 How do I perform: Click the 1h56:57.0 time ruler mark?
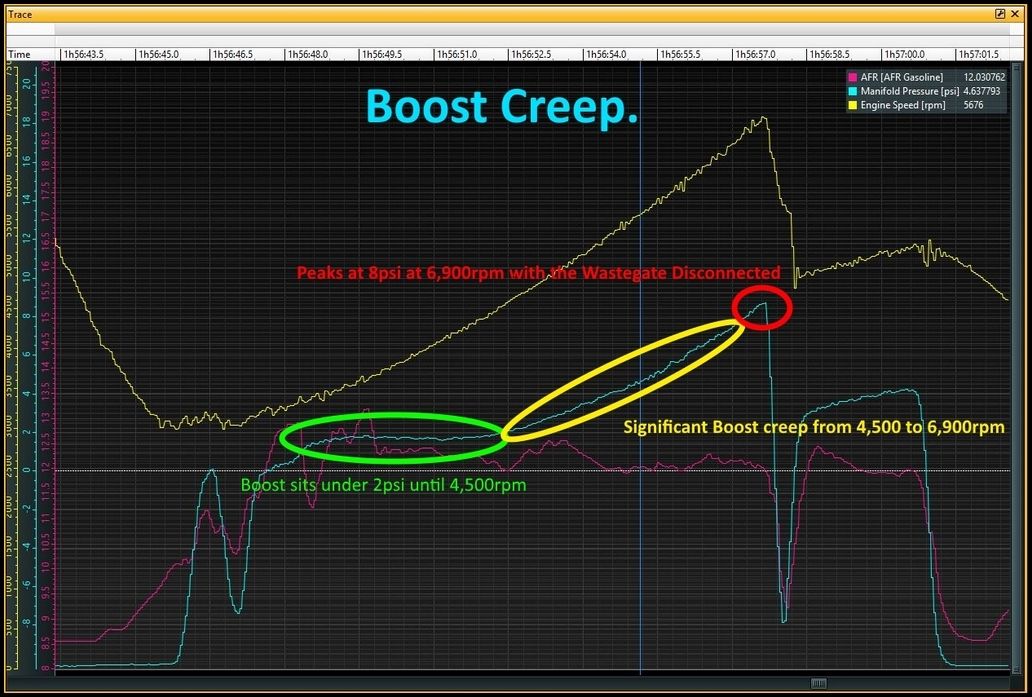click(757, 54)
